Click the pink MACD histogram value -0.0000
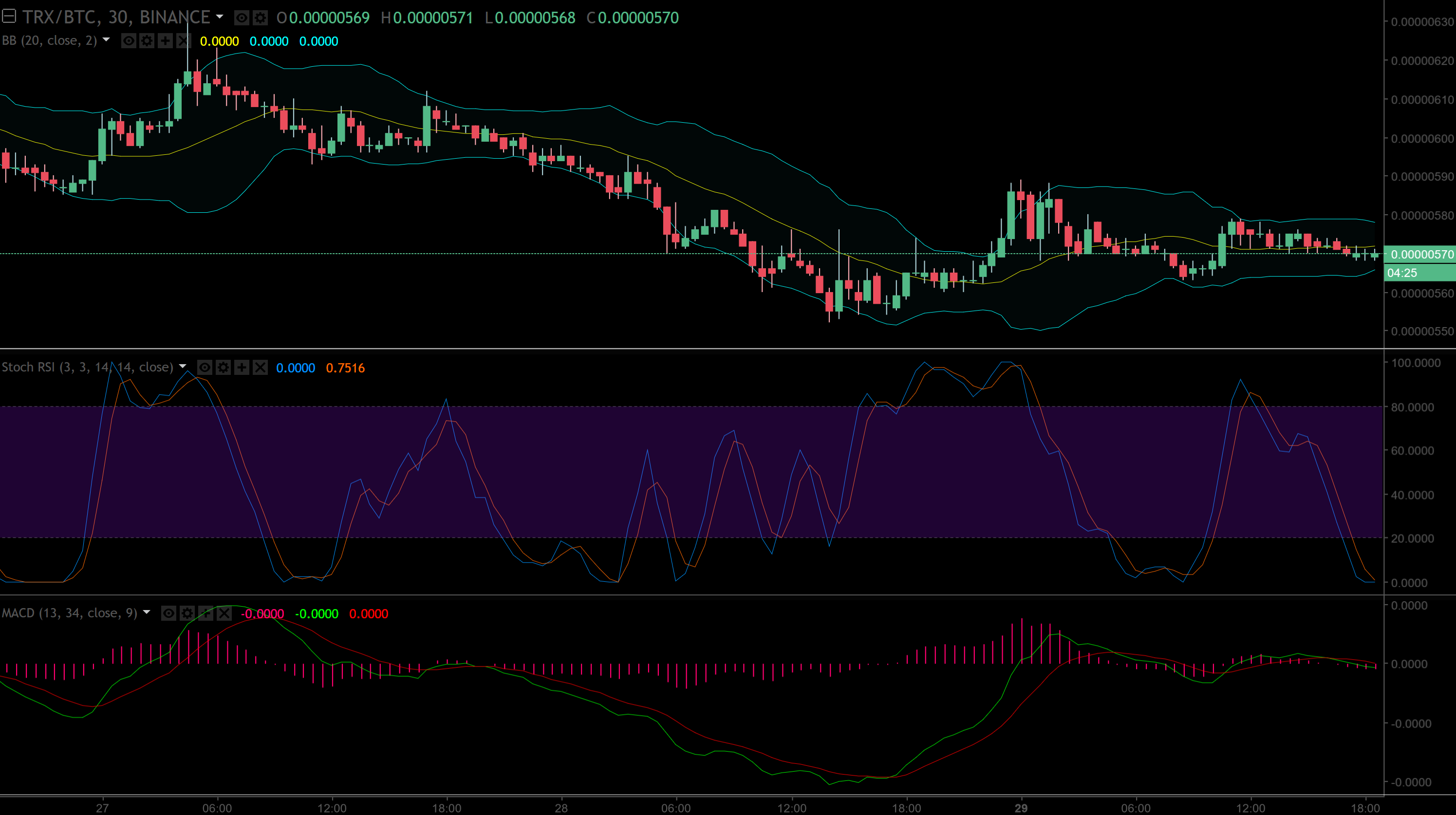This screenshot has width=1456, height=815. (x=262, y=614)
